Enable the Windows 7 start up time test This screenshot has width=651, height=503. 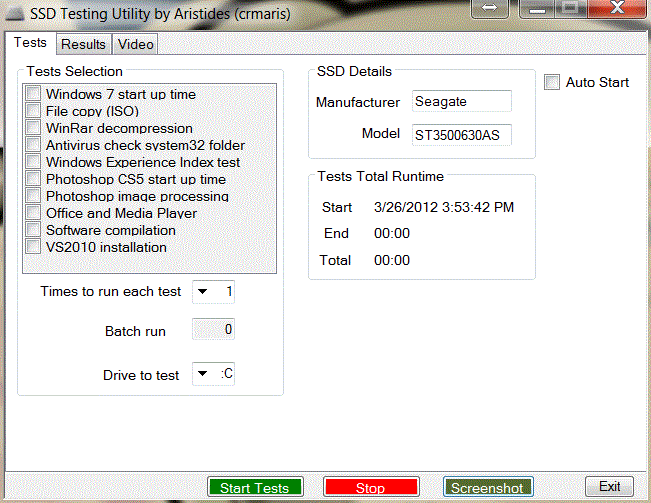[33, 94]
